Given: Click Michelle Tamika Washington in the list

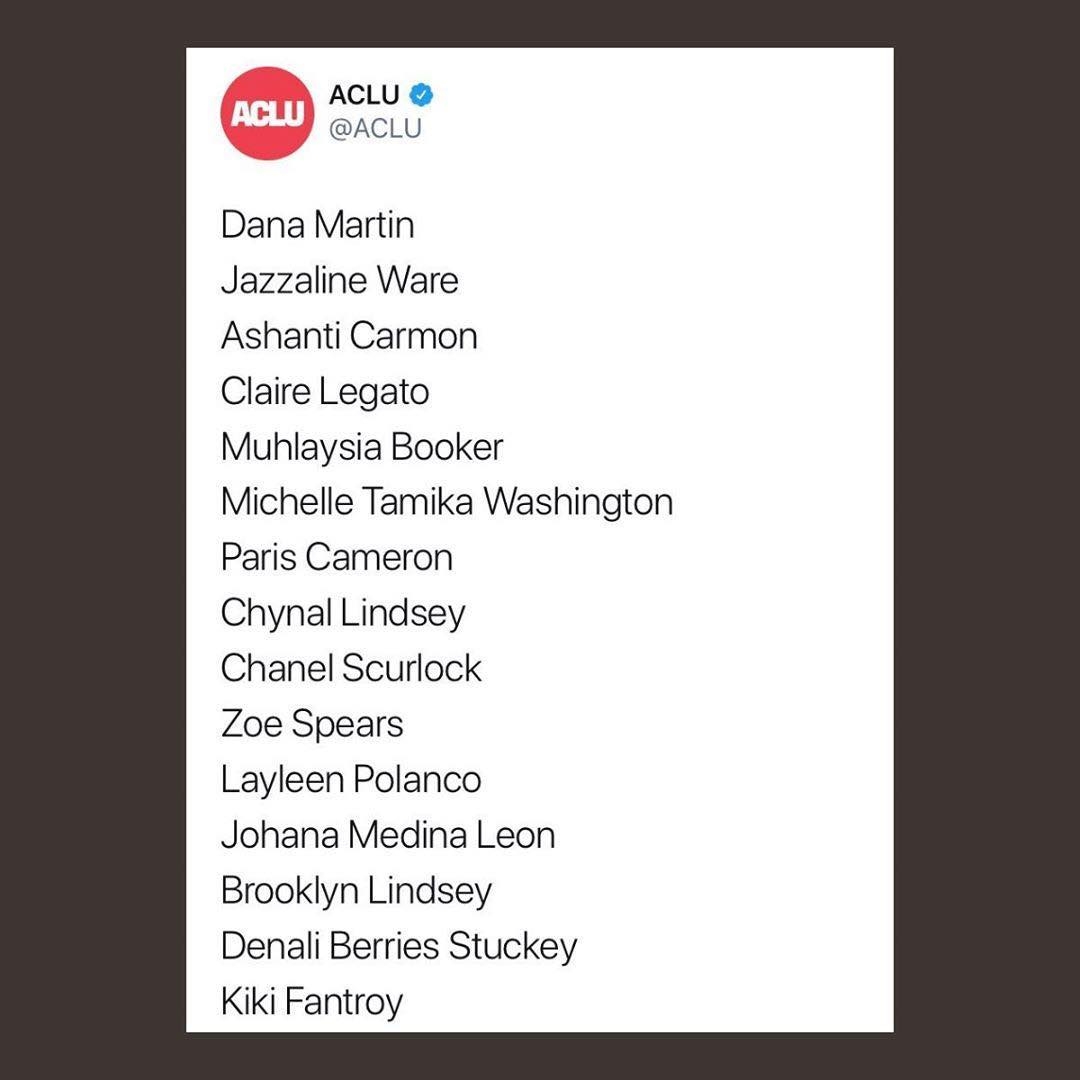Looking at the screenshot, I should [x=446, y=502].
